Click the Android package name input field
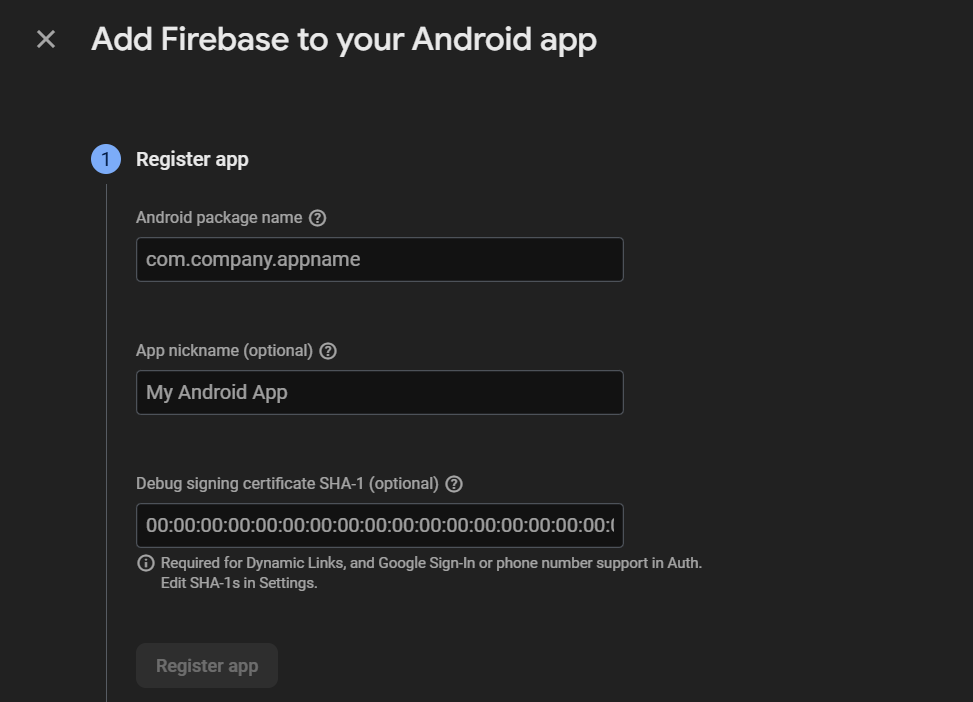Screen dimensions: 973x702 click(380, 258)
